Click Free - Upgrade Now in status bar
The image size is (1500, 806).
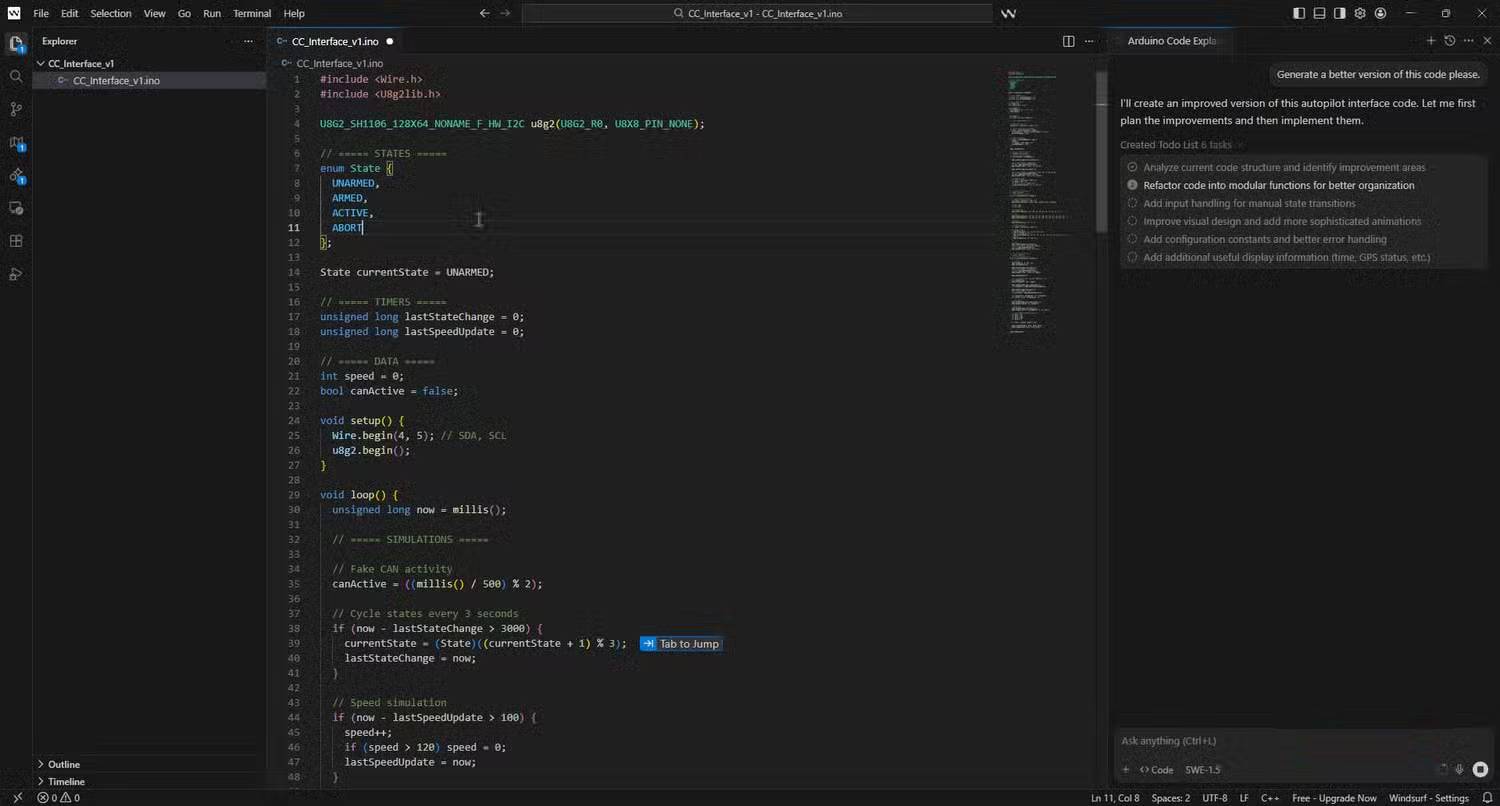pos(1334,798)
